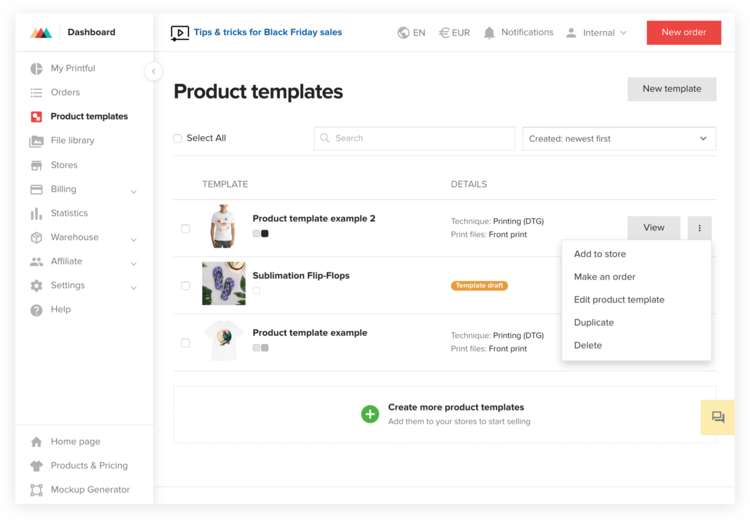The image size is (750, 521).
Task: Click the black color swatch under template example 2
Action: [265, 234]
